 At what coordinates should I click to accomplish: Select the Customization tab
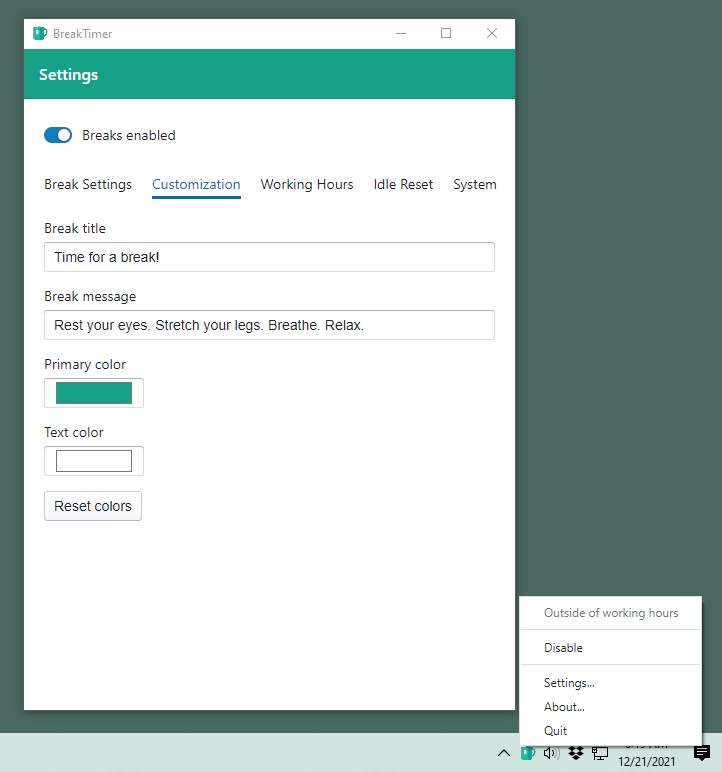coord(196,185)
